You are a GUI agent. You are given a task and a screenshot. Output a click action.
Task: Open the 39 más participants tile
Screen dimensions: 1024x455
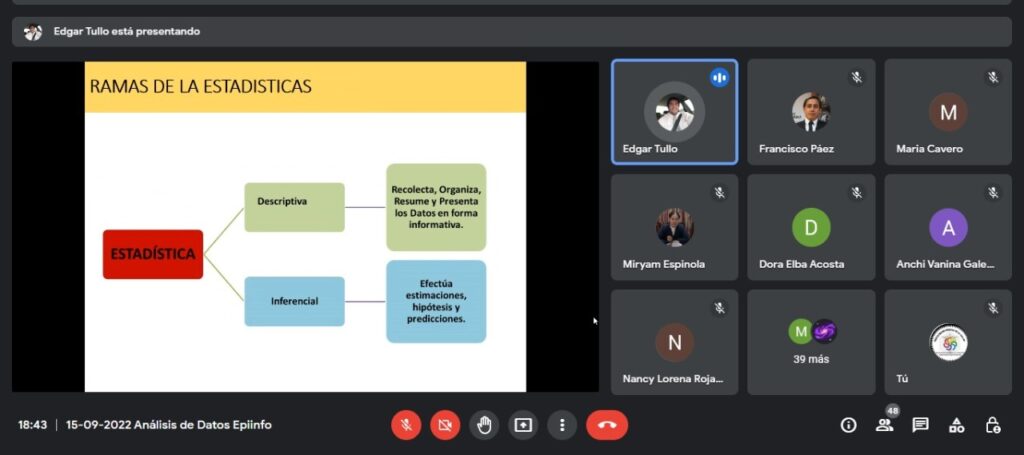click(811, 342)
